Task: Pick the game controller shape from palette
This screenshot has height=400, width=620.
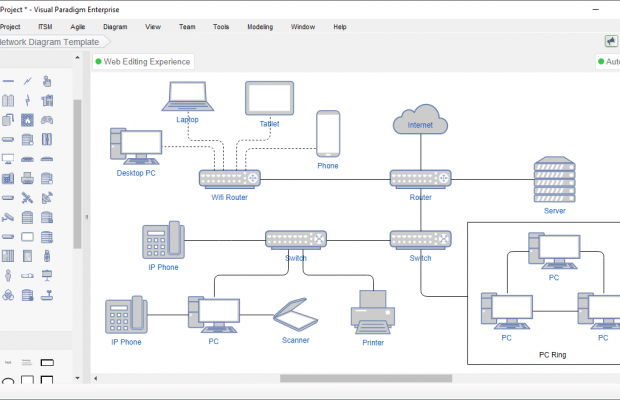Action: tap(46, 119)
